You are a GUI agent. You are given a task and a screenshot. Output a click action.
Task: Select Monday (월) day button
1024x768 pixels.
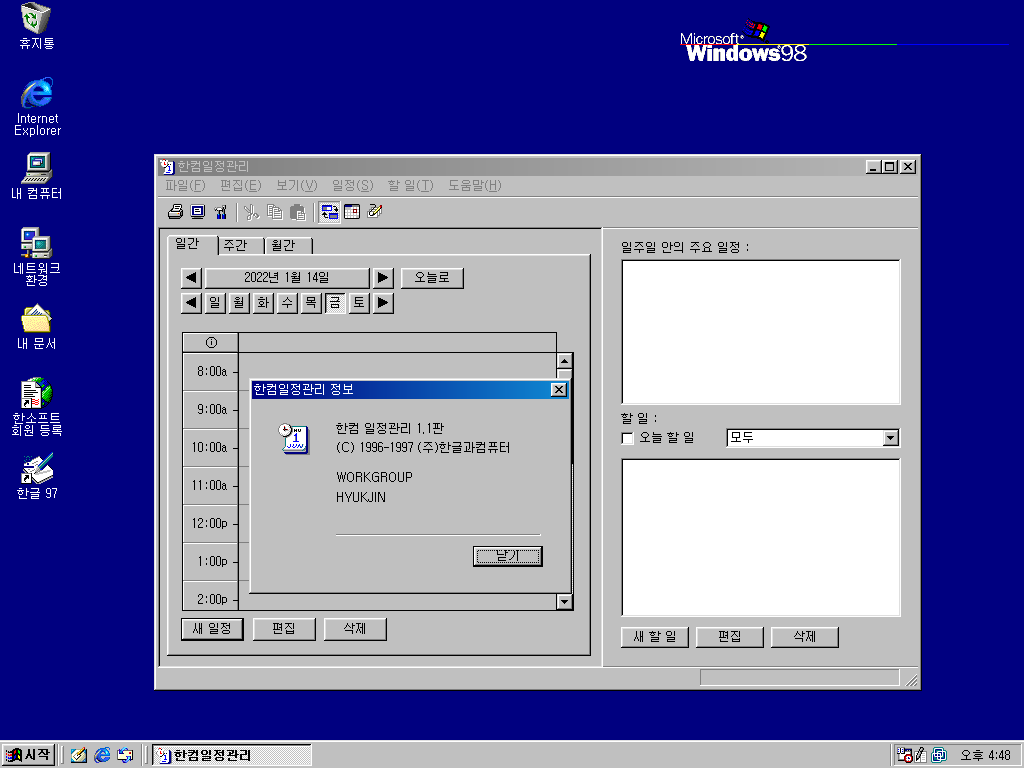coord(239,303)
